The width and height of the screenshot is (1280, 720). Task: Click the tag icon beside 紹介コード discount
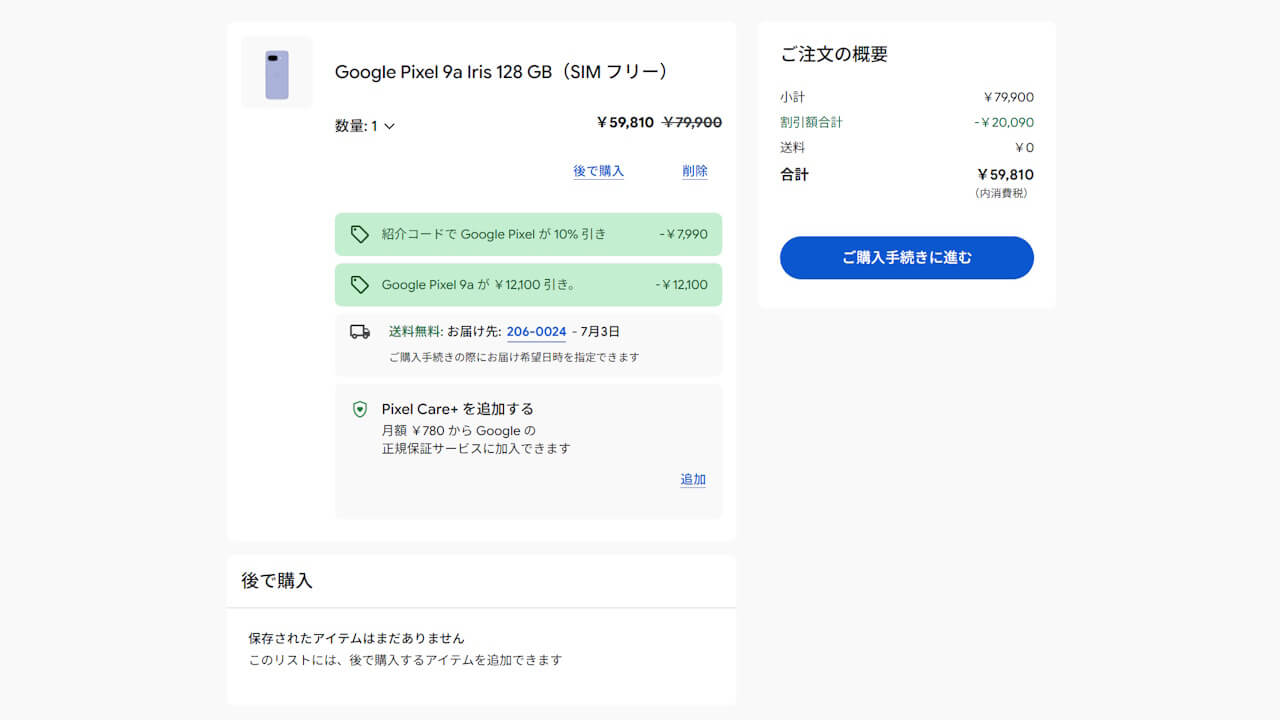(360, 234)
